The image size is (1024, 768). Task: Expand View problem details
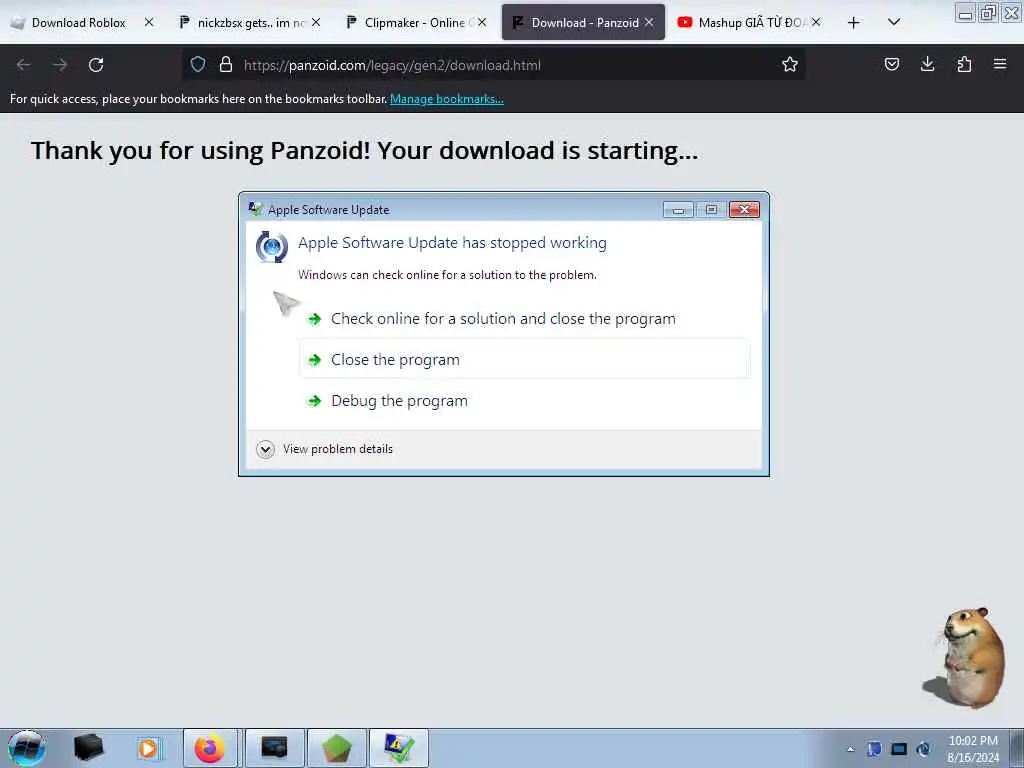point(265,449)
